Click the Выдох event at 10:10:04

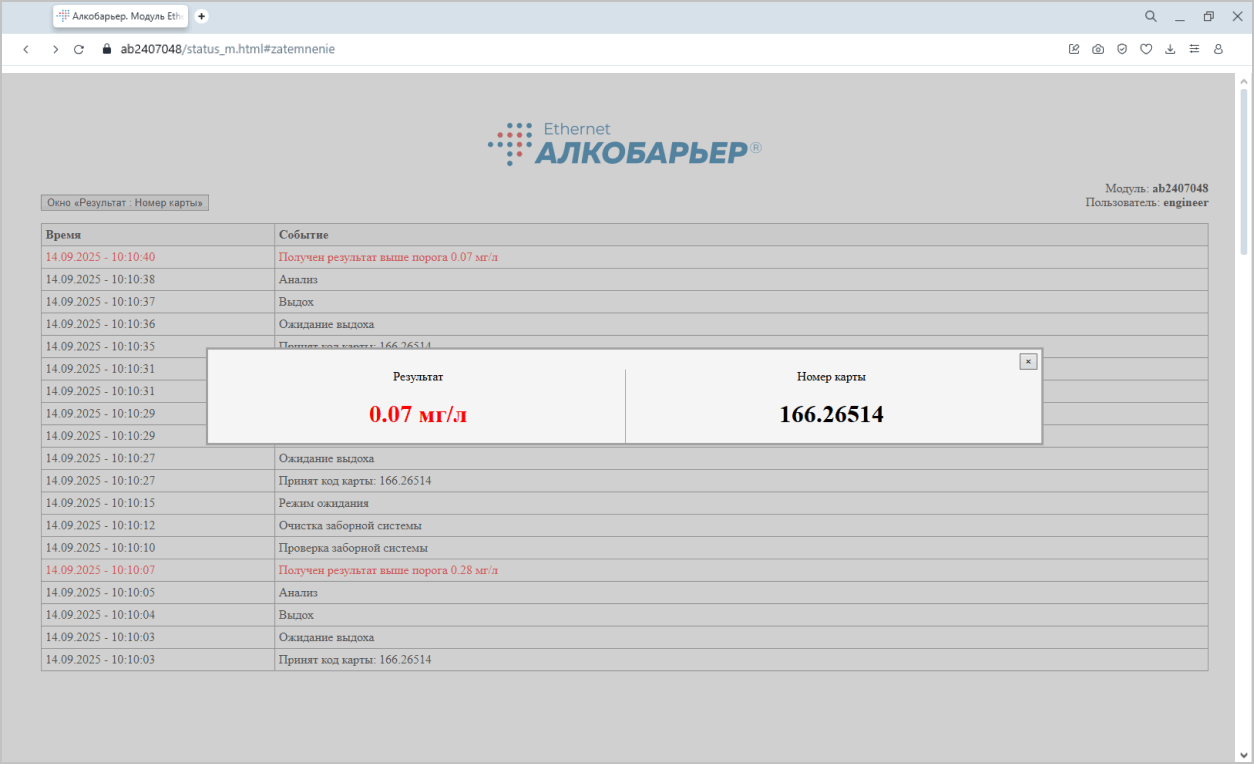point(296,615)
